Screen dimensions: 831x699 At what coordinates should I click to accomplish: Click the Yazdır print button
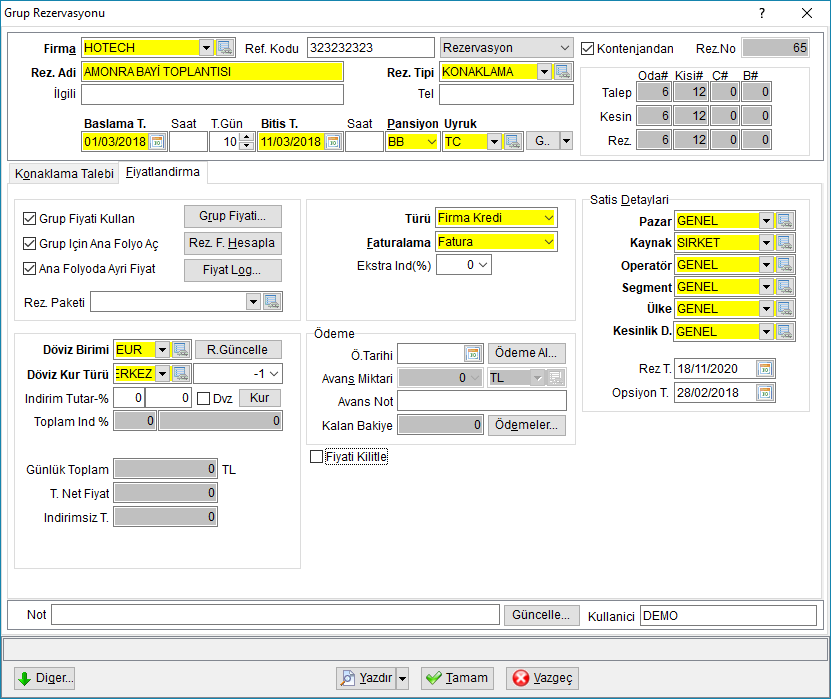pyautogui.click(x=366, y=678)
